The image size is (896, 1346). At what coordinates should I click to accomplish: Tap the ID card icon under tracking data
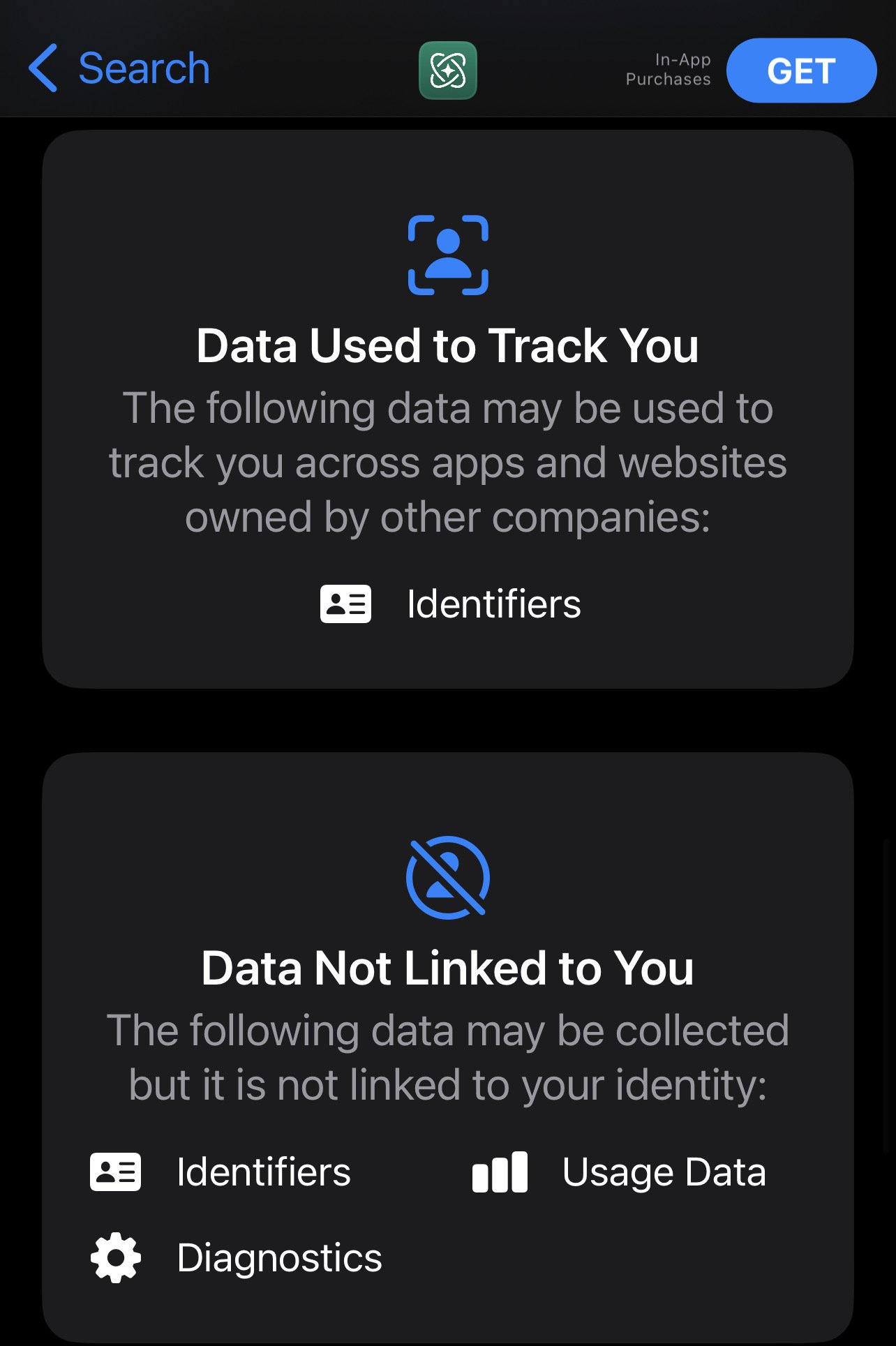[345, 604]
